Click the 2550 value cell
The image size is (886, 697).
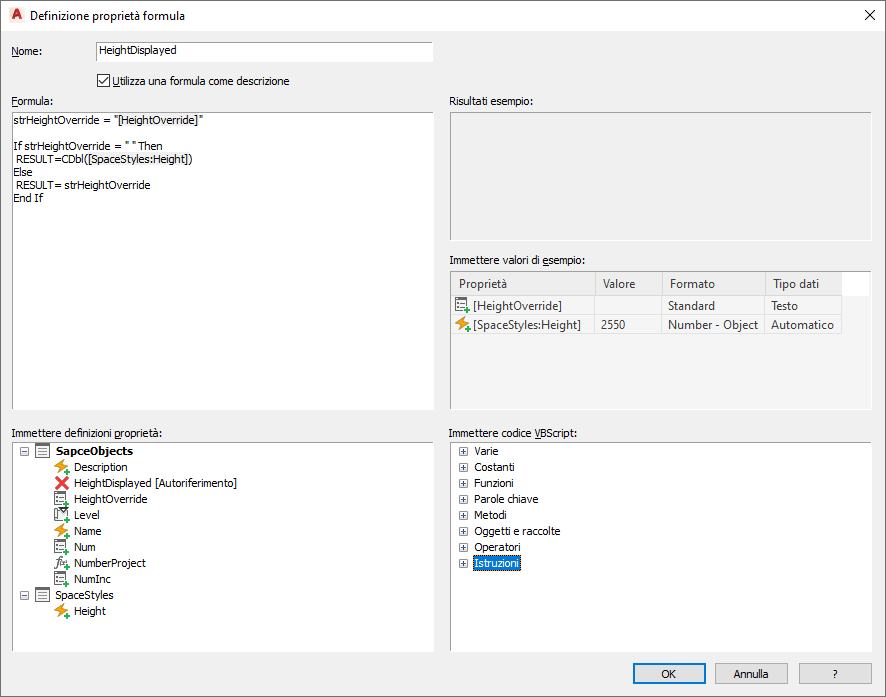(628, 325)
